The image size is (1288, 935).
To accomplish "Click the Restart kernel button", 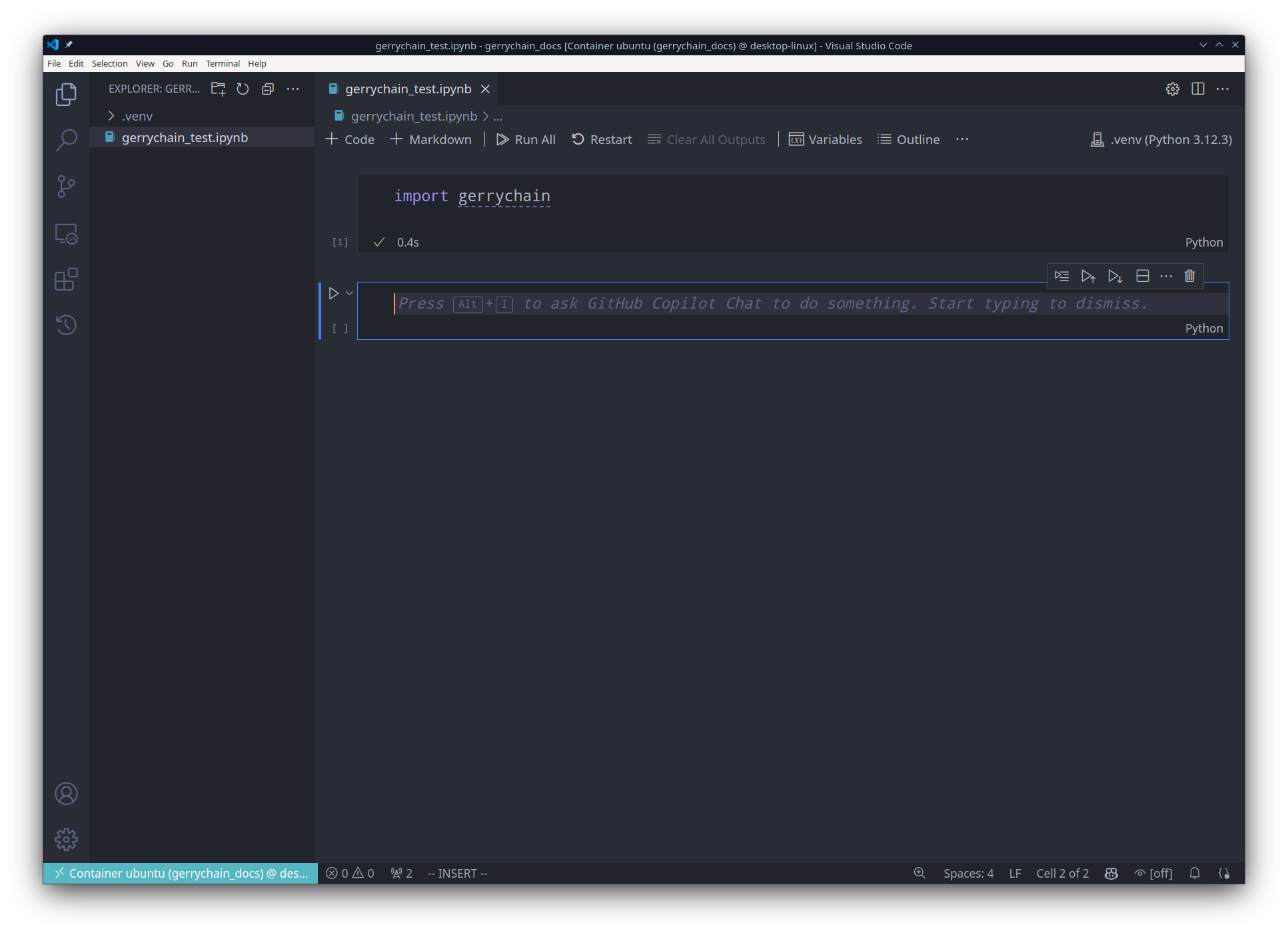I will click(x=601, y=139).
